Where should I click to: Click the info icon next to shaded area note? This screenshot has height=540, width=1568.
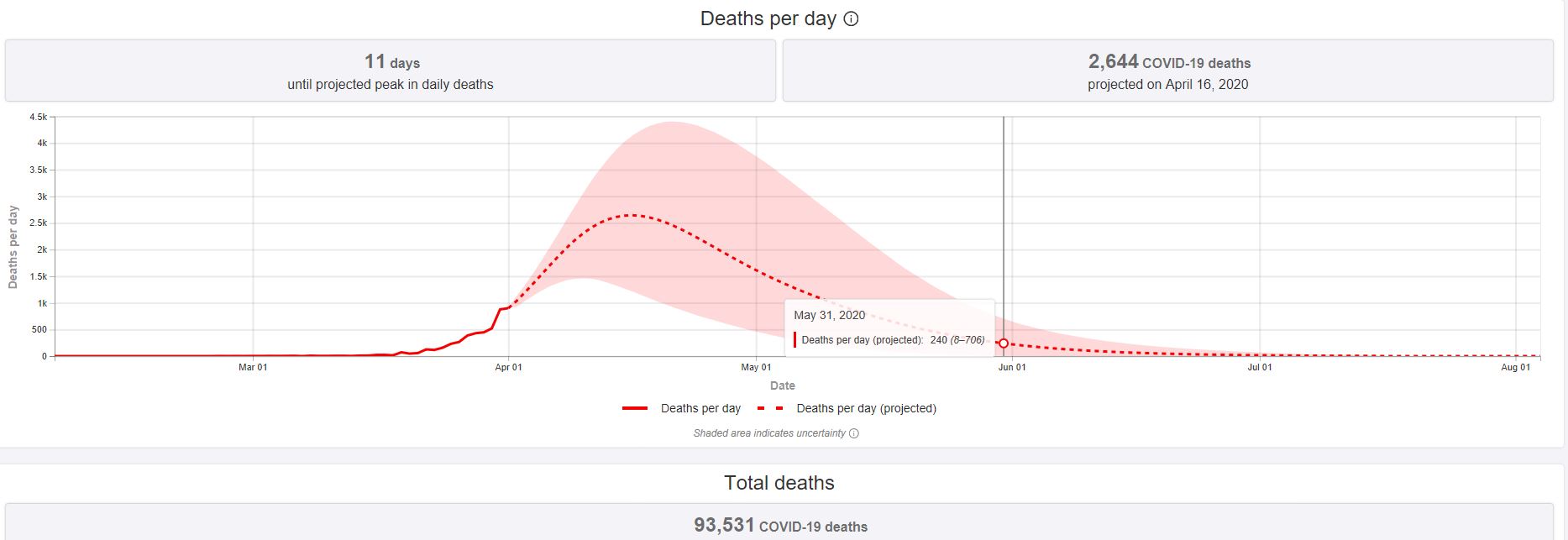[854, 434]
